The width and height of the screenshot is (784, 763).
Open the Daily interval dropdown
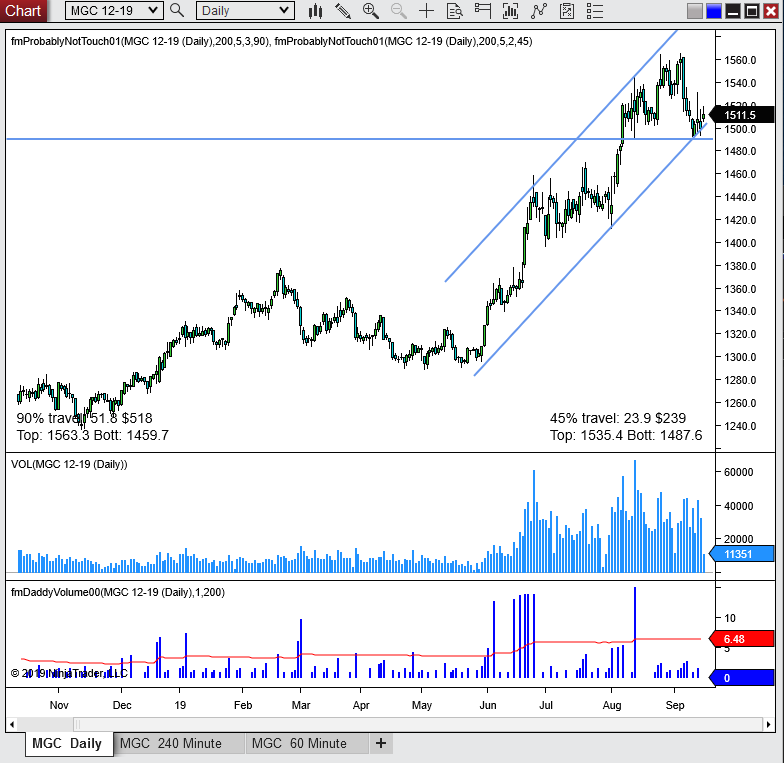point(245,10)
